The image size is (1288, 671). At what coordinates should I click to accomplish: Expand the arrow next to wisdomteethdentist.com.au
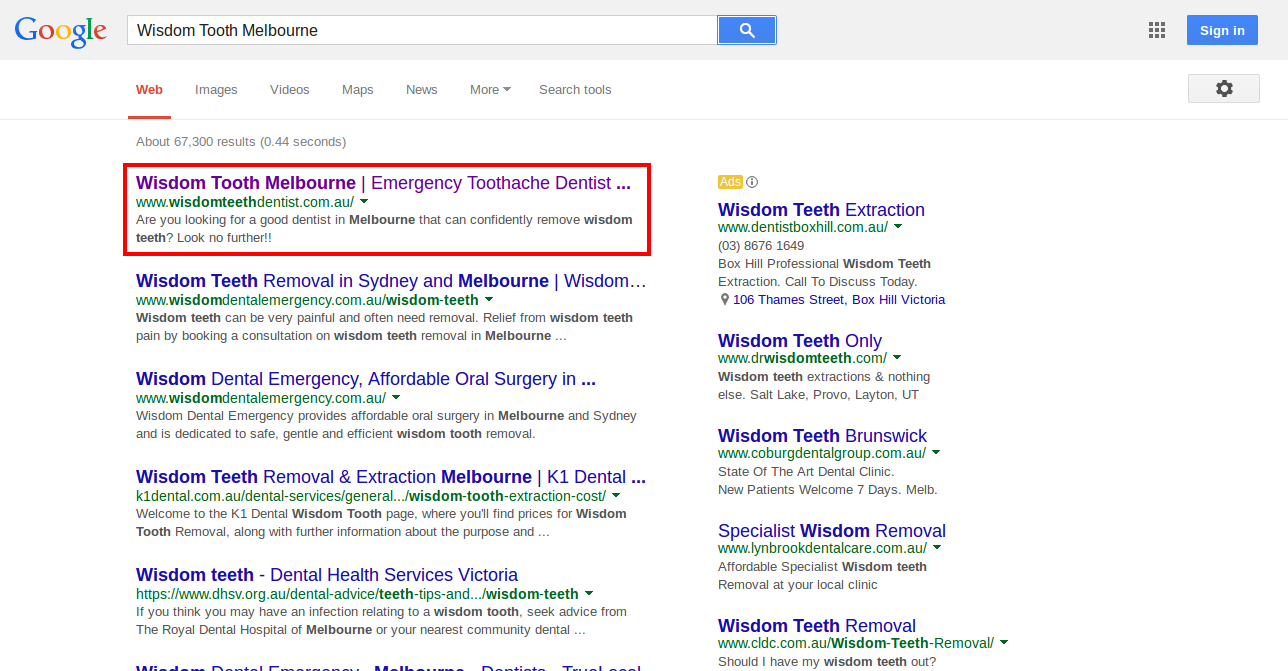pos(364,201)
